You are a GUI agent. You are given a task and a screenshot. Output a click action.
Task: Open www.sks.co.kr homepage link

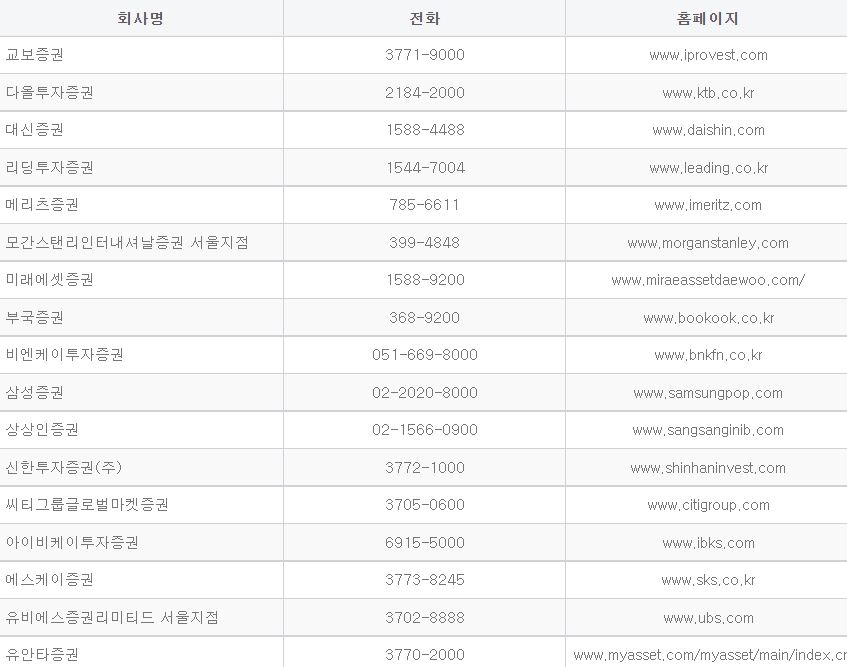click(708, 581)
